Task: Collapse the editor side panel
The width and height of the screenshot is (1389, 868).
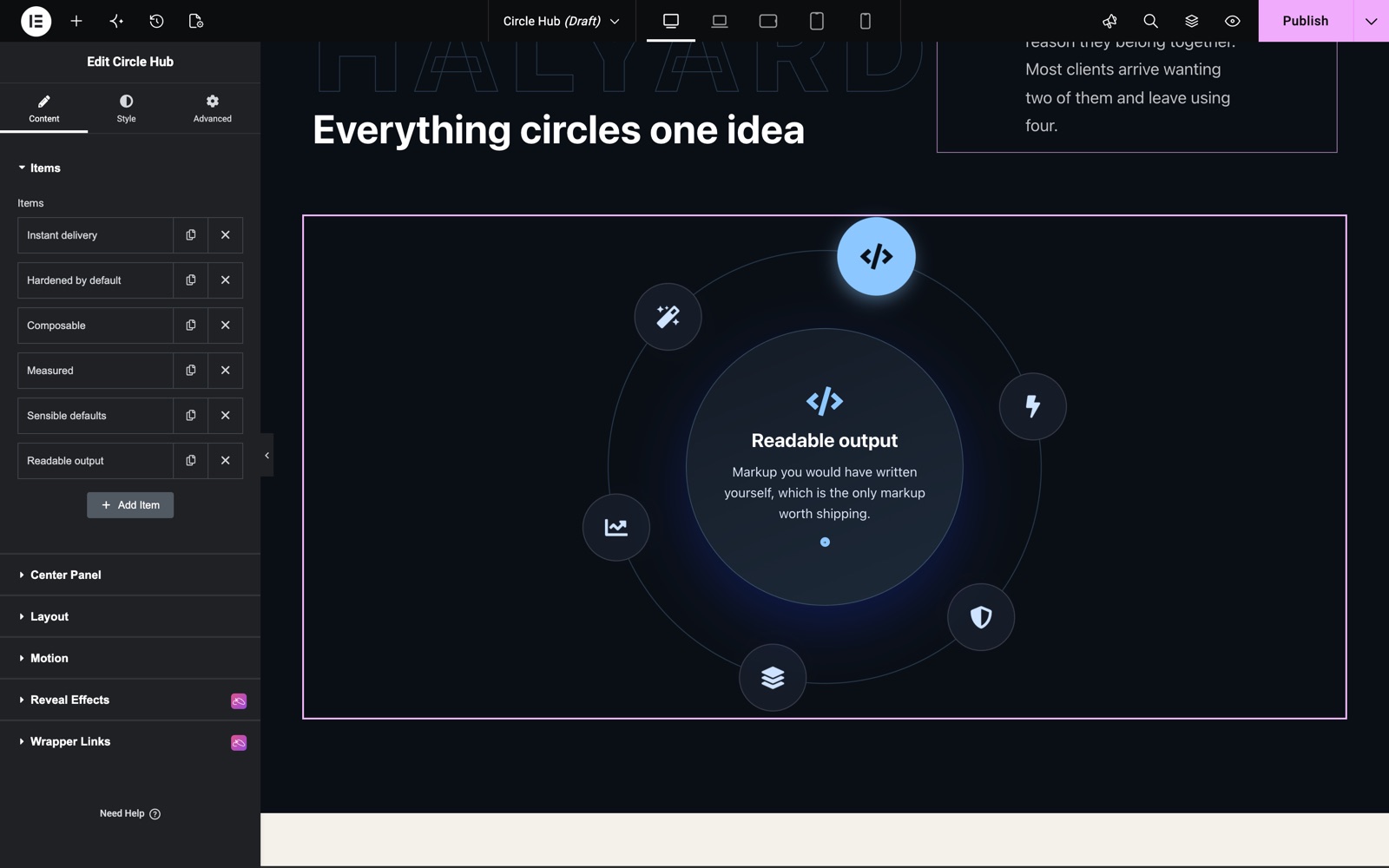Action: pyautogui.click(x=267, y=456)
